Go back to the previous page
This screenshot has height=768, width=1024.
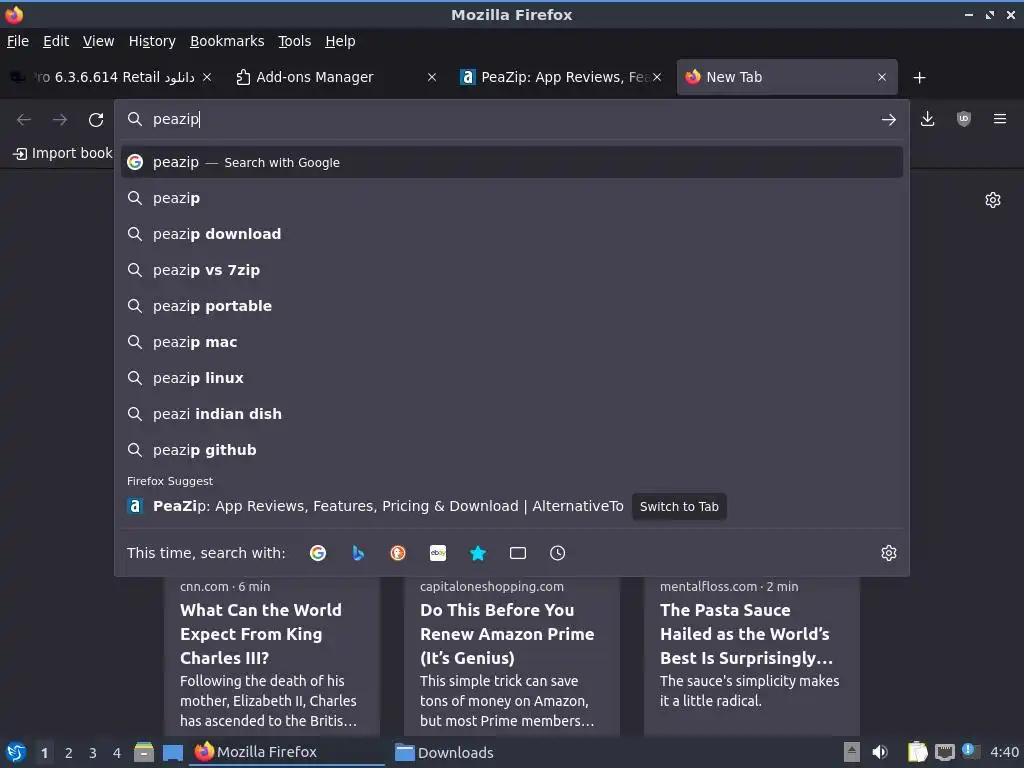pos(24,120)
